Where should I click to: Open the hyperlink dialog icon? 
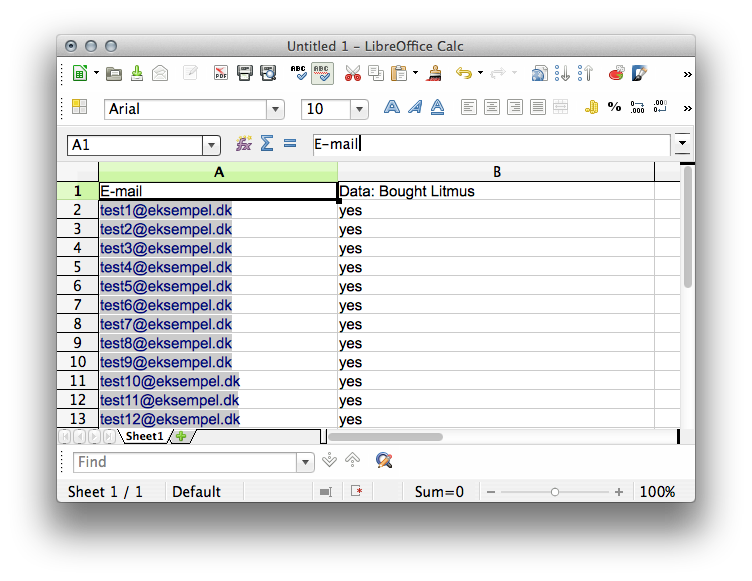[540, 73]
